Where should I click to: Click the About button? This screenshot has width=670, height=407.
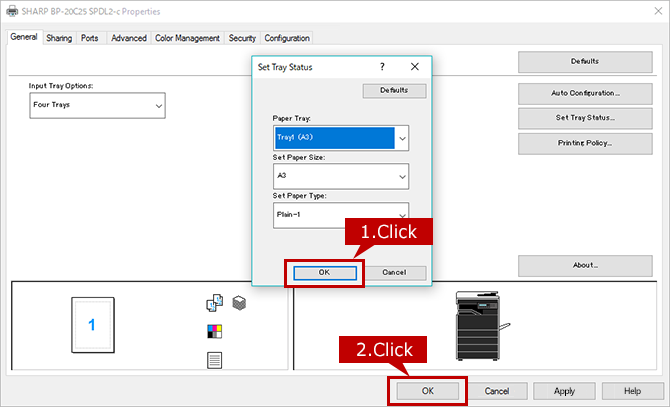click(585, 266)
